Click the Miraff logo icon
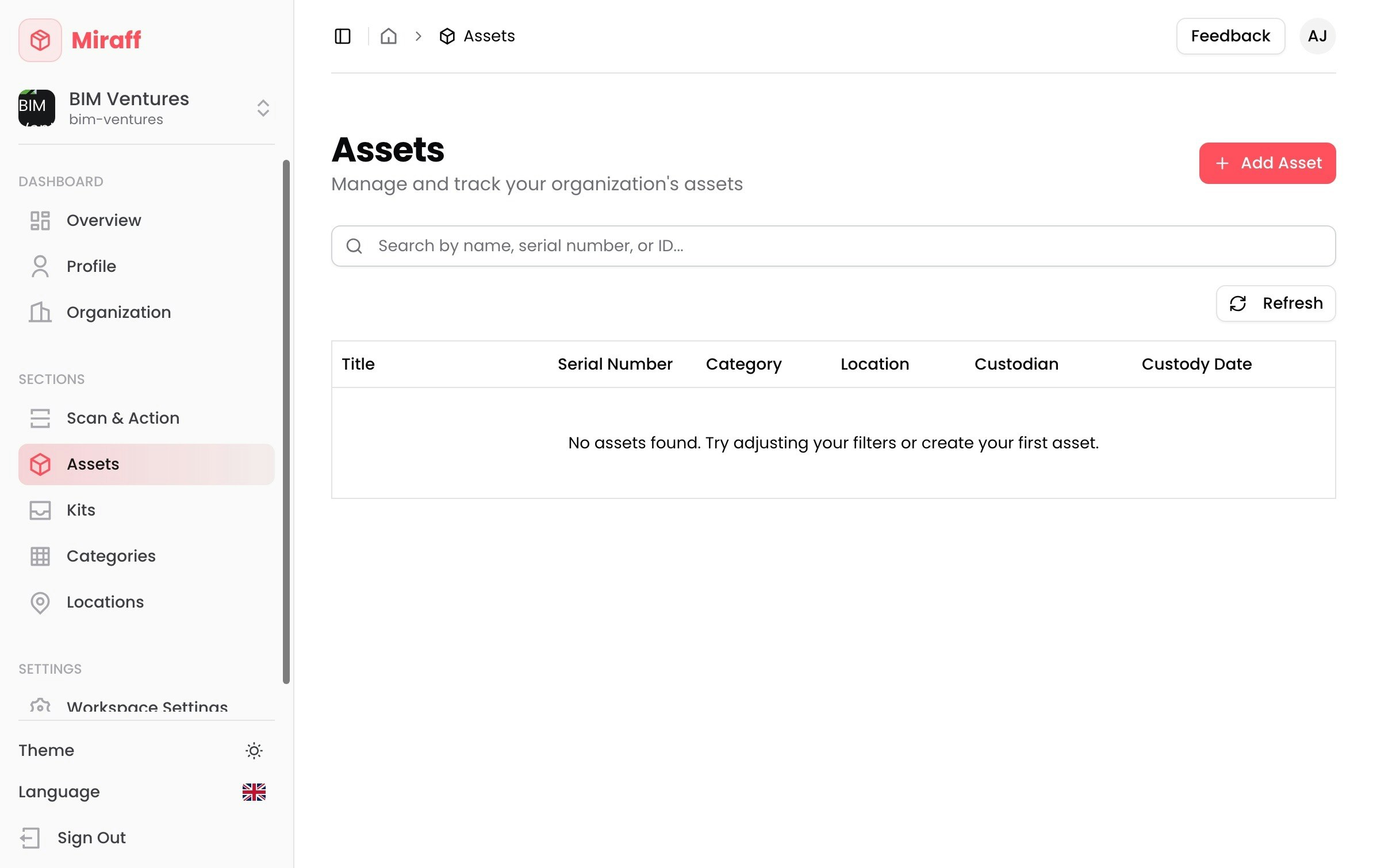This screenshot has width=1373, height=868. (x=40, y=40)
